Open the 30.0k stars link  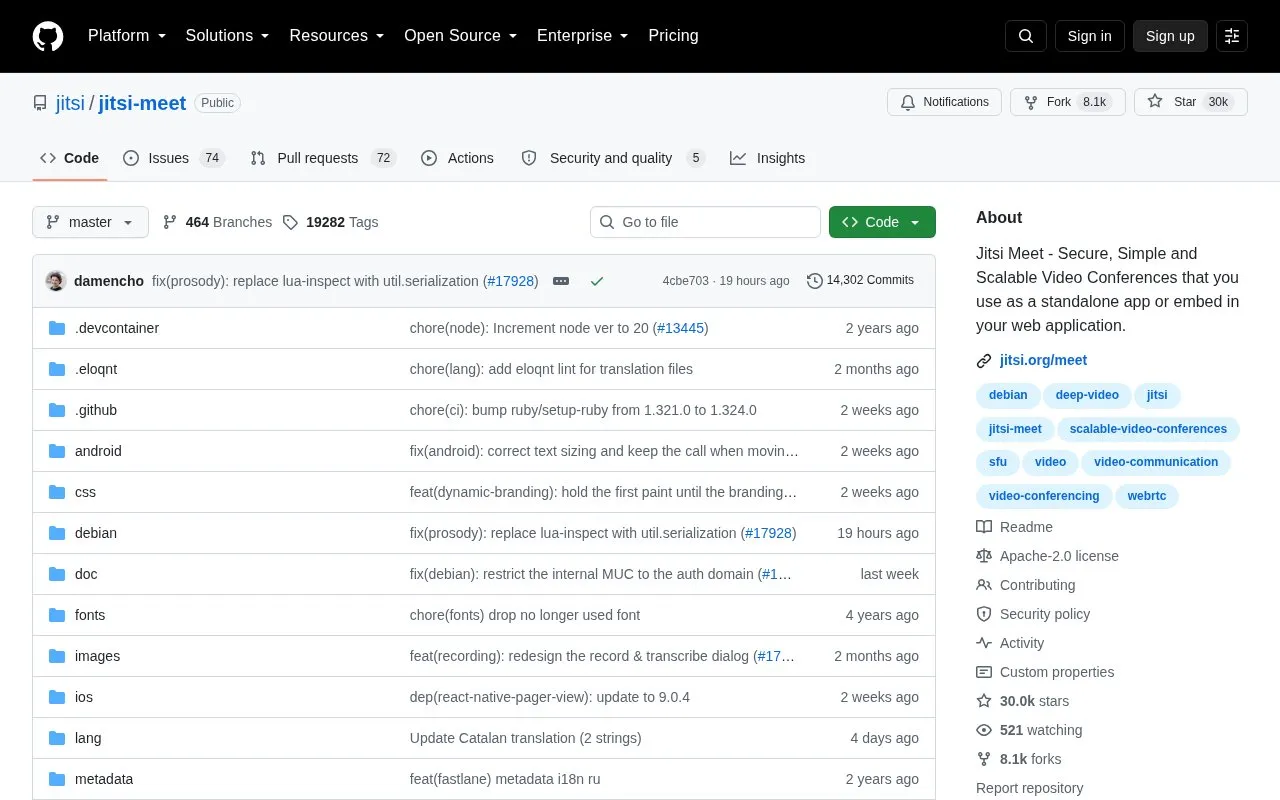1022,701
